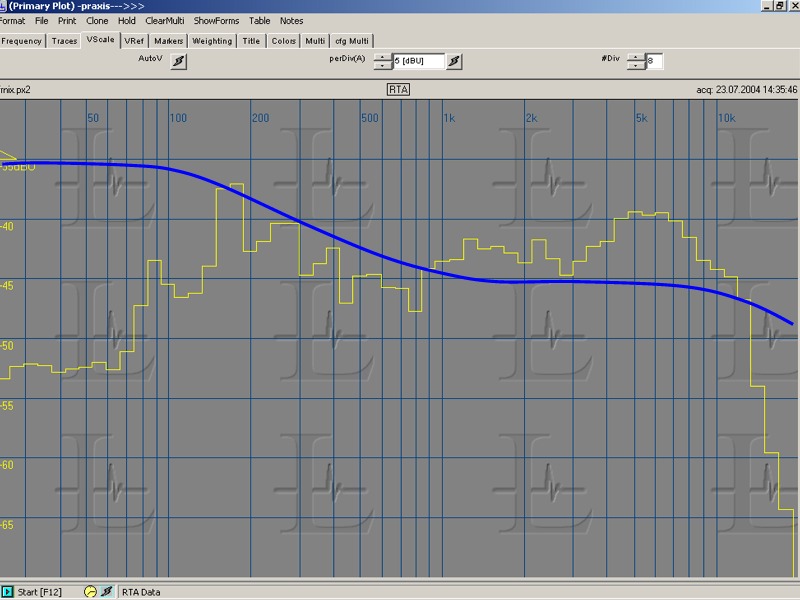
Task: Adjust the #Div stepper arrows
Action: 636,62
